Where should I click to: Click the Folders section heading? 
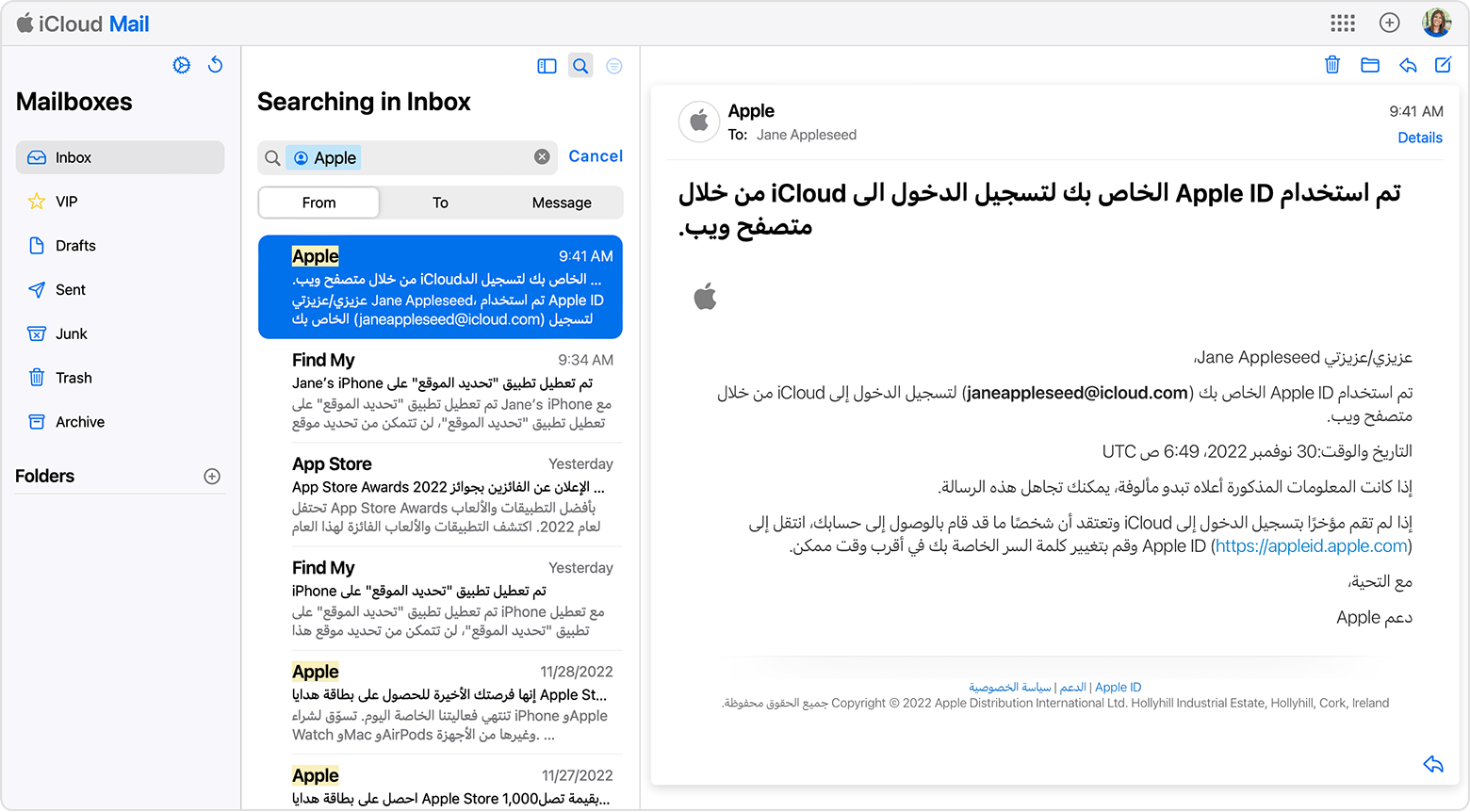pos(44,477)
